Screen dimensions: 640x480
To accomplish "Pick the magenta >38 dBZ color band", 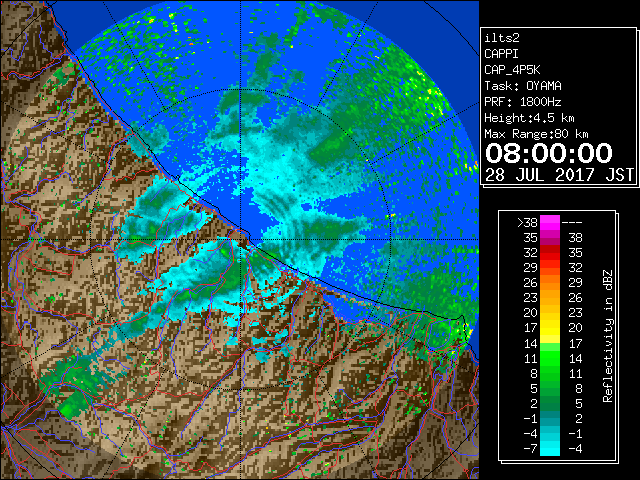I will pos(550,222).
